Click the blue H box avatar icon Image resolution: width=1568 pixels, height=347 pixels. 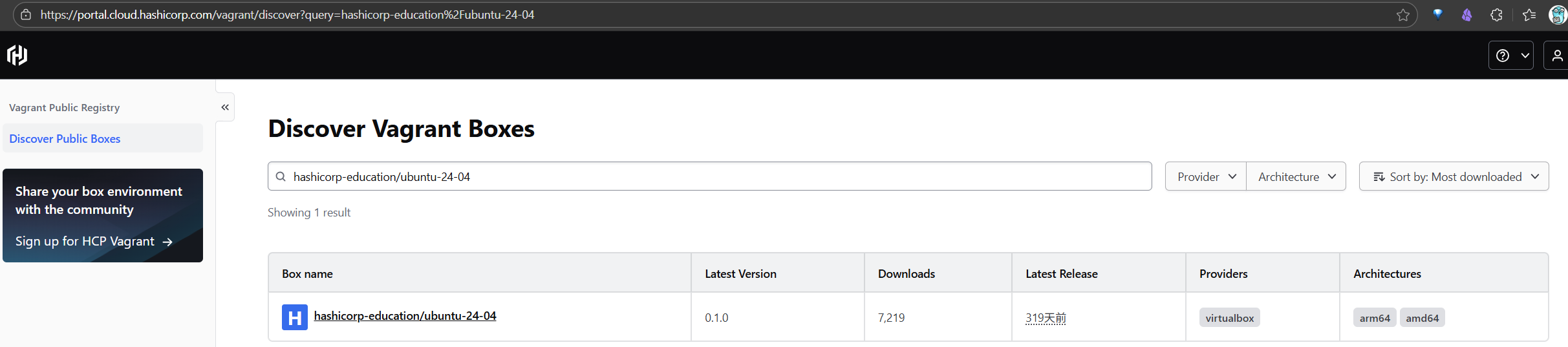click(x=294, y=317)
